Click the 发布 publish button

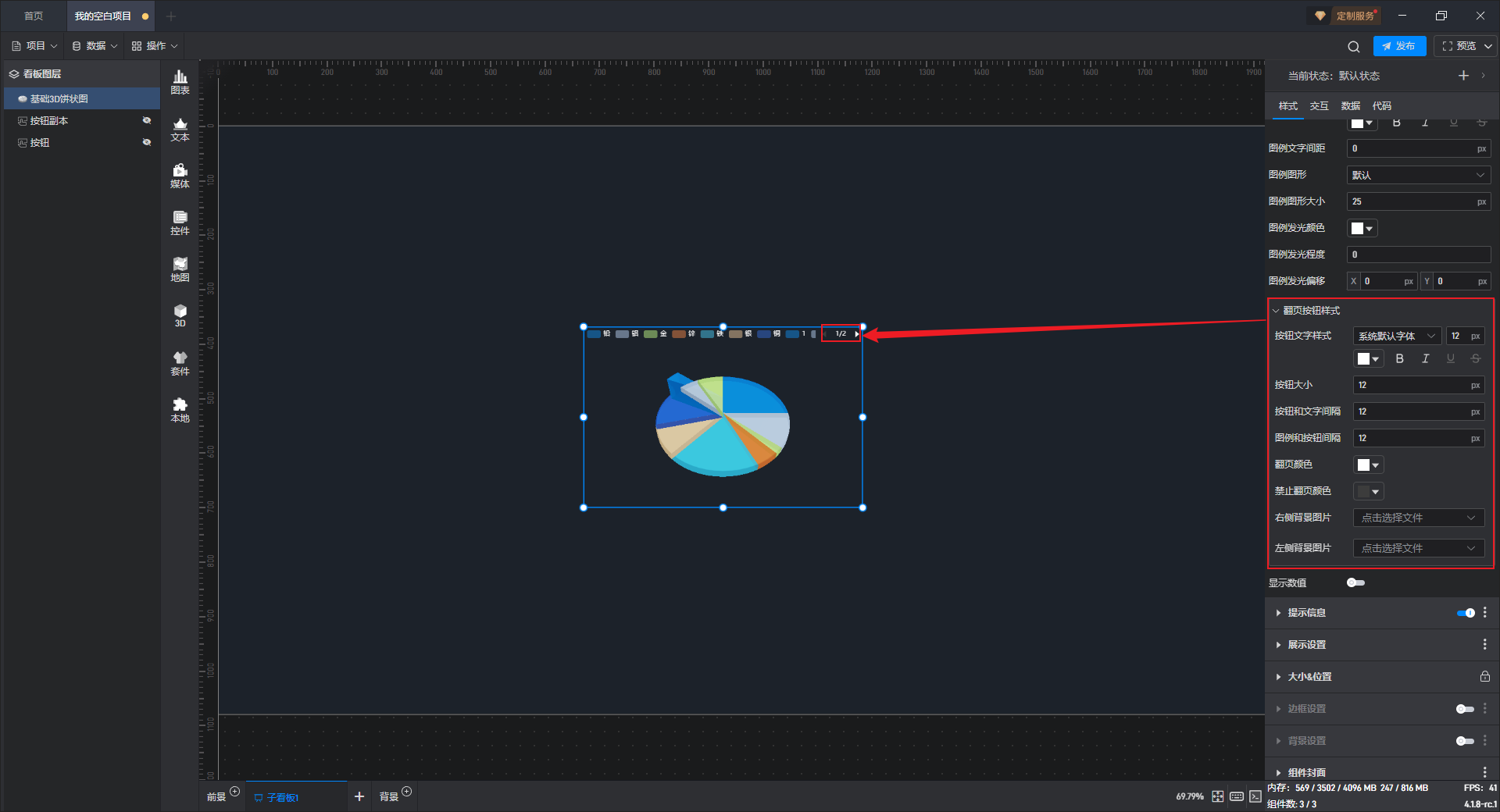(1399, 46)
